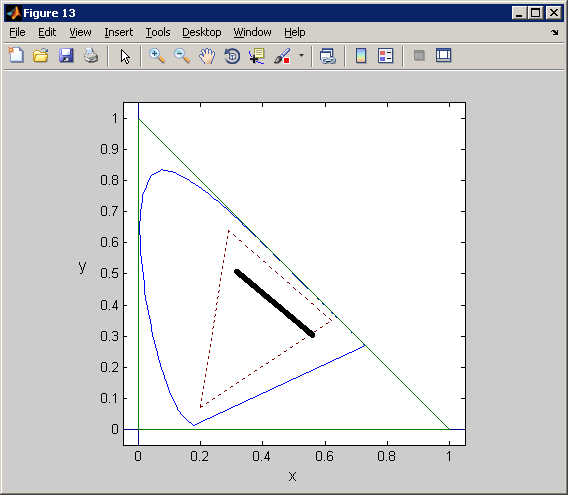
Task: Insert a legend using the toolbar icon
Action: [x=385, y=56]
